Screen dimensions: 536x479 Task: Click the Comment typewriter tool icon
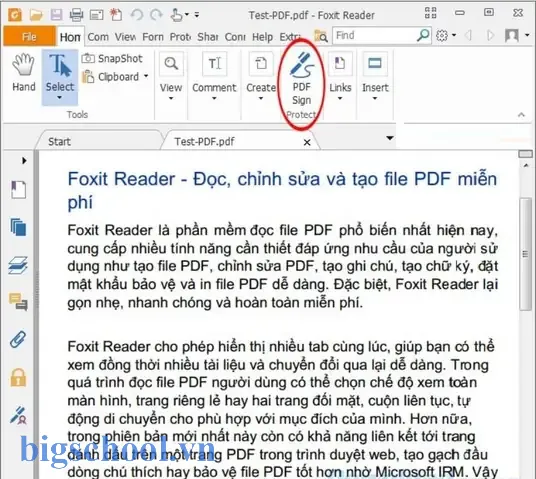pyautogui.click(x=214, y=64)
